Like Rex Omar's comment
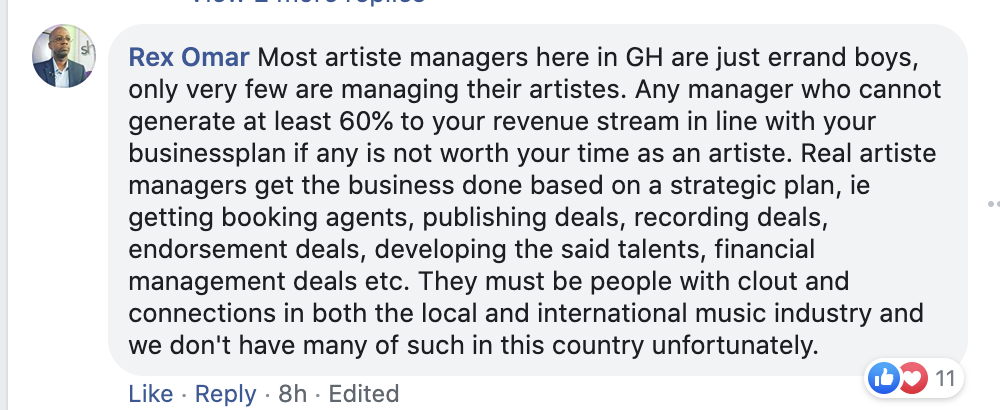The image size is (1000, 410). (x=150, y=394)
